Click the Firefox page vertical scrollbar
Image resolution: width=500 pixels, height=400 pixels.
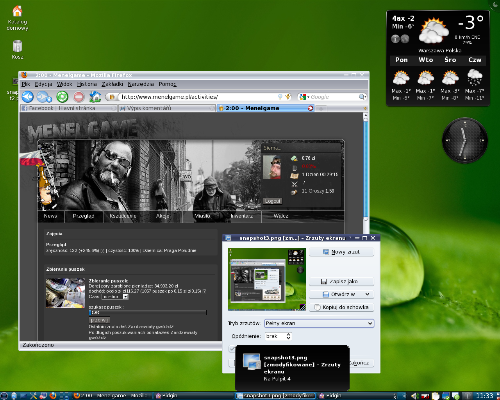[365, 170]
